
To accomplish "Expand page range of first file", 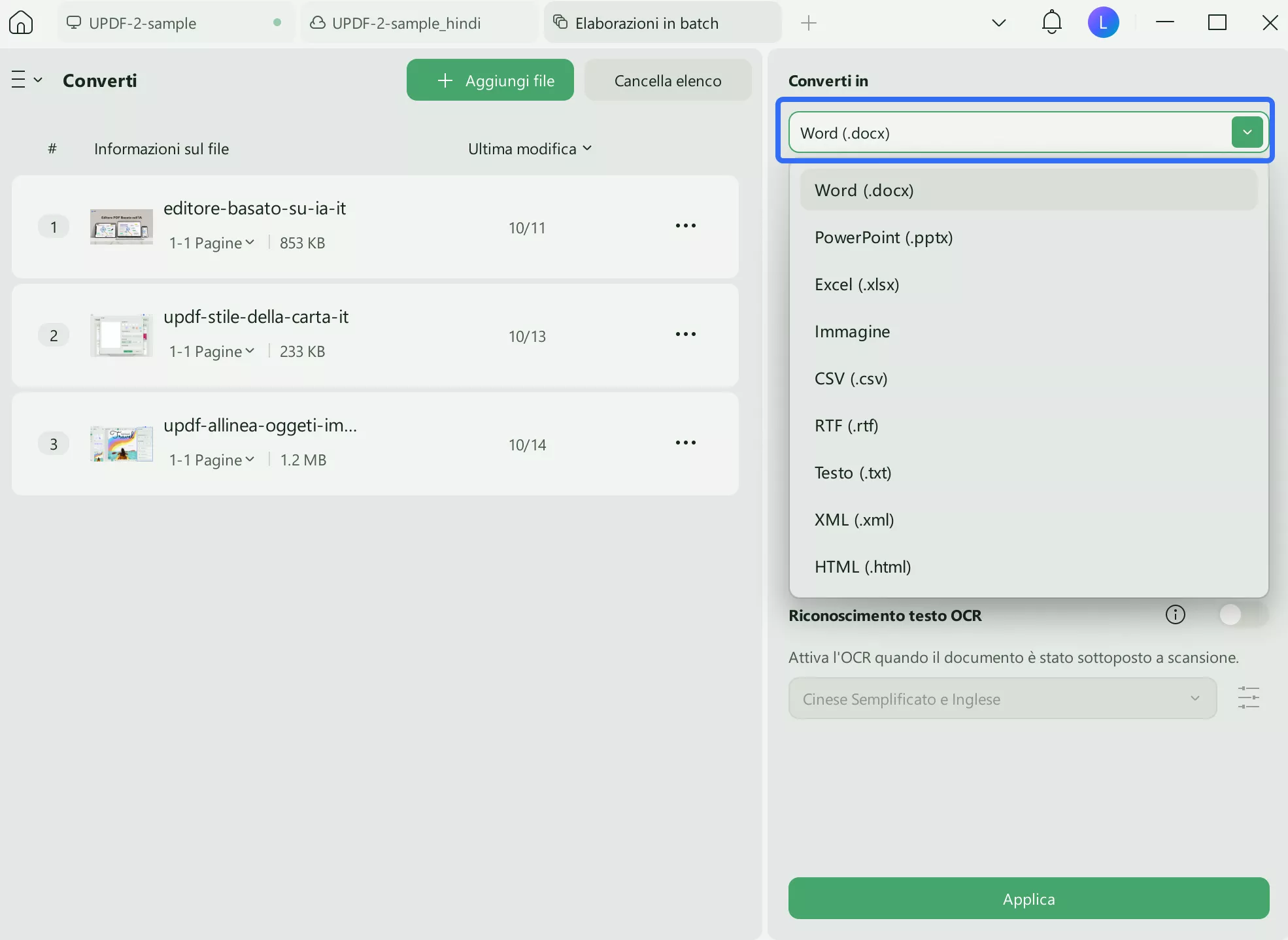I will click(x=212, y=243).
